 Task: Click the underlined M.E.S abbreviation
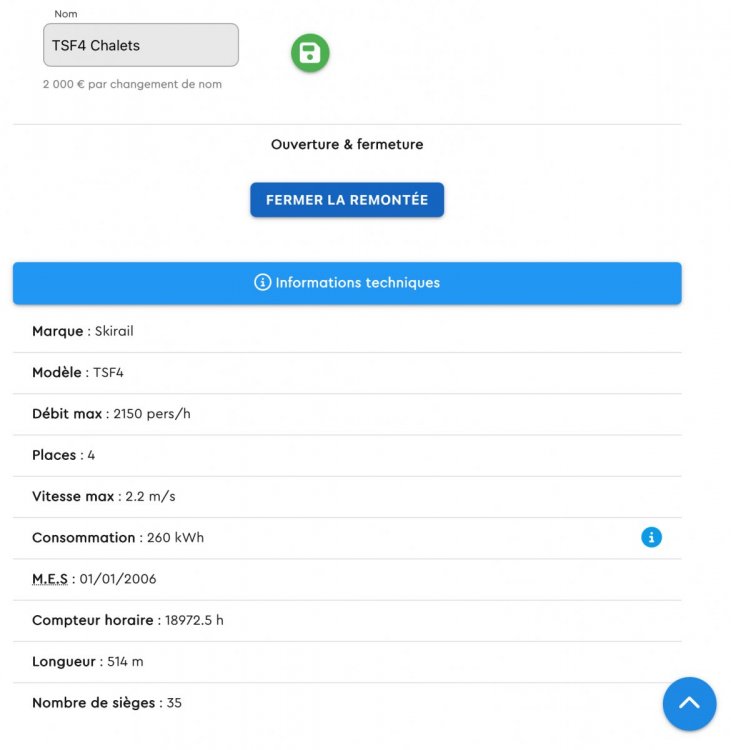coord(50,579)
